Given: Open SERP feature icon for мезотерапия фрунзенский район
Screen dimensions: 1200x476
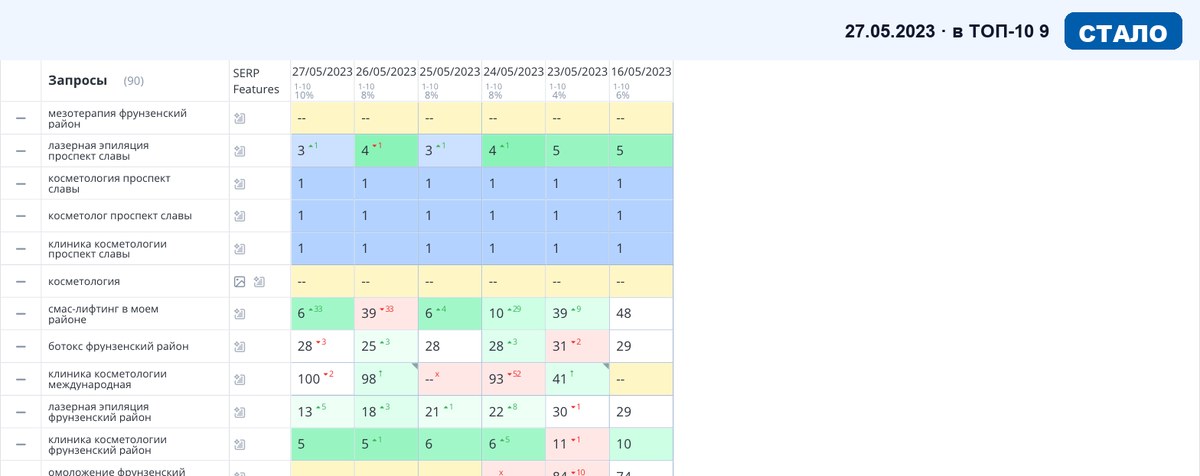Looking at the screenshot, I should point(239,119).
